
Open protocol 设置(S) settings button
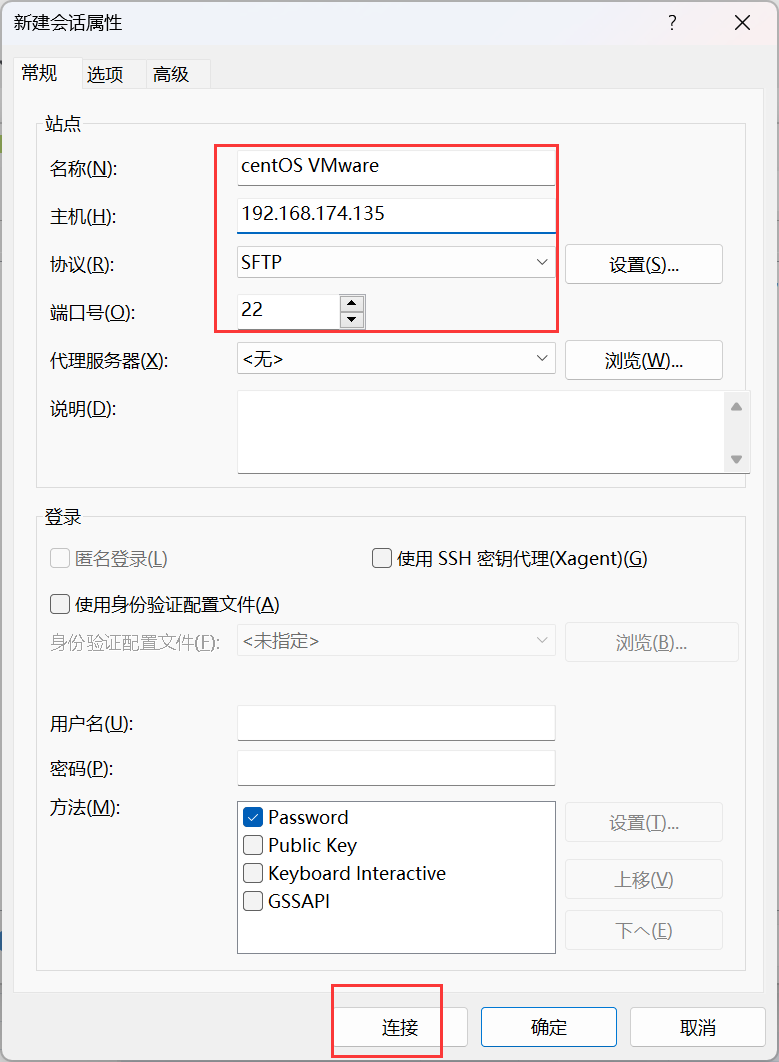[x=643, y=265]
